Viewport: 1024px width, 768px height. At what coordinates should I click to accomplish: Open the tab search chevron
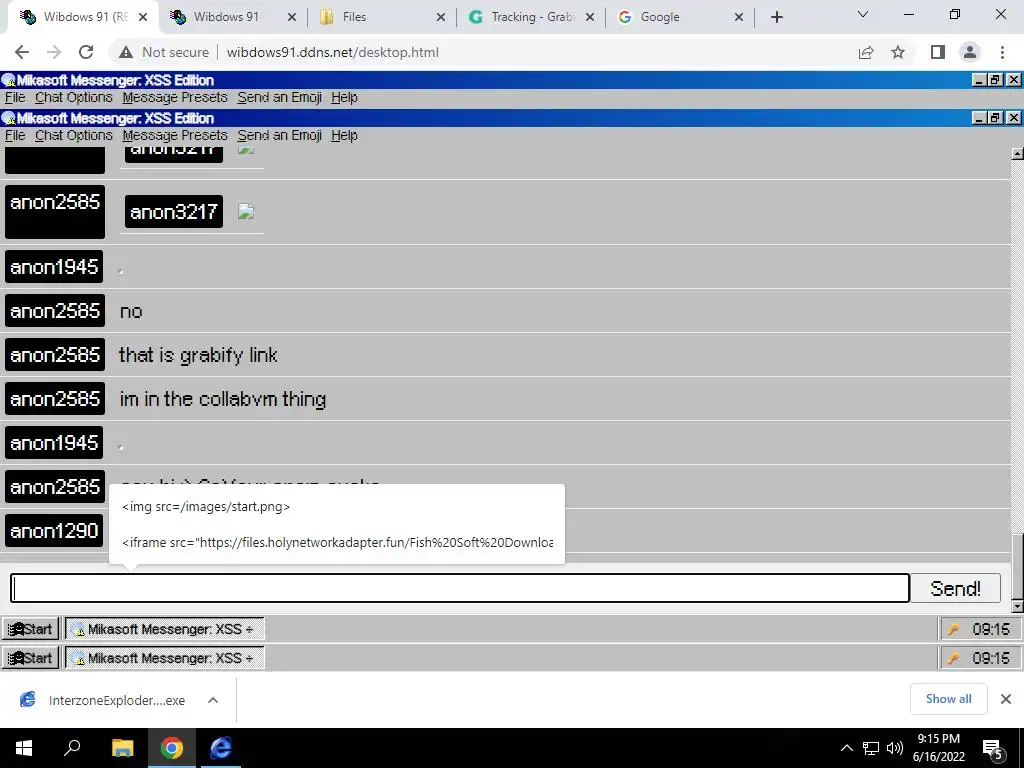(863, 14)
